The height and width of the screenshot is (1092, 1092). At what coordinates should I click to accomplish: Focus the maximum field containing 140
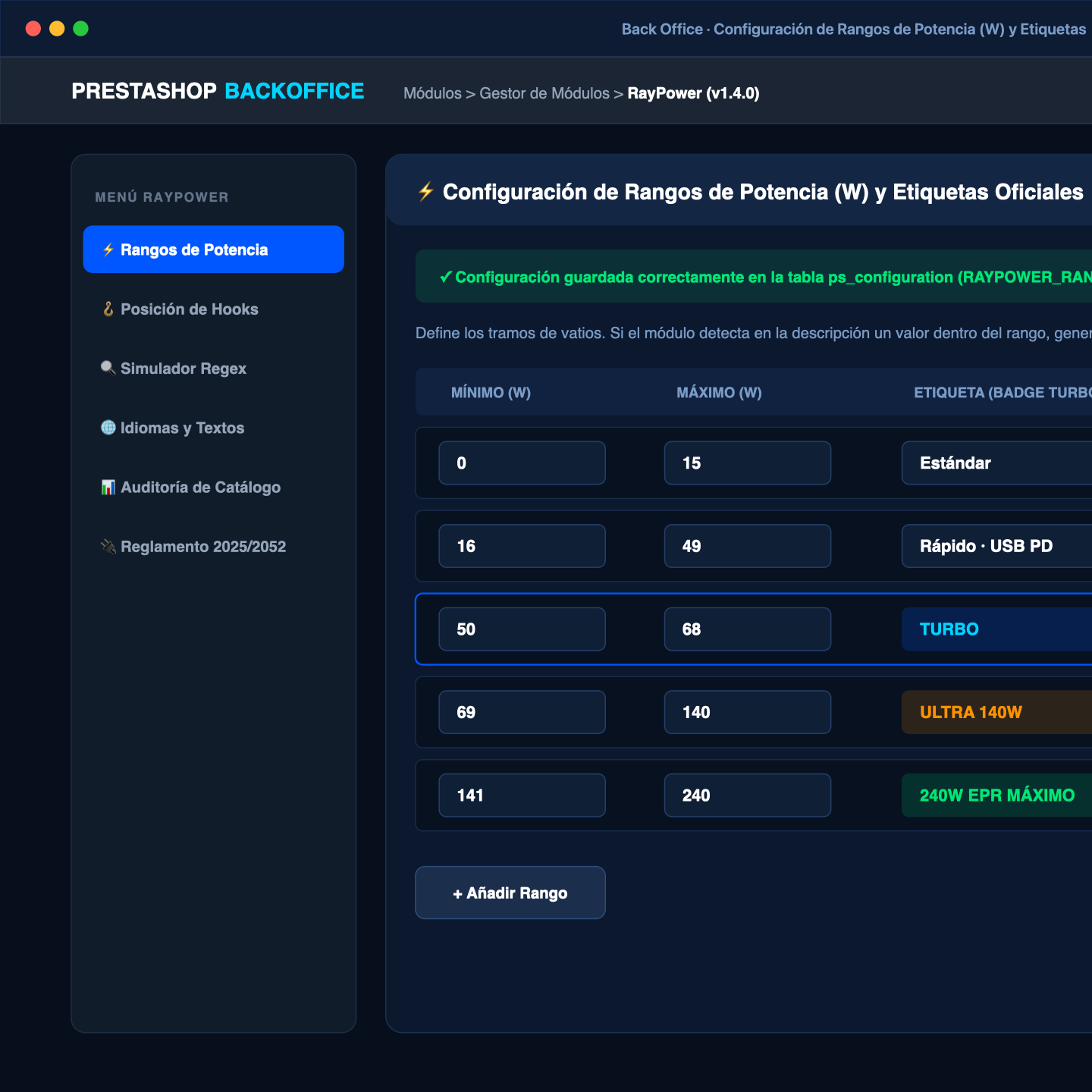click(748, 712)
